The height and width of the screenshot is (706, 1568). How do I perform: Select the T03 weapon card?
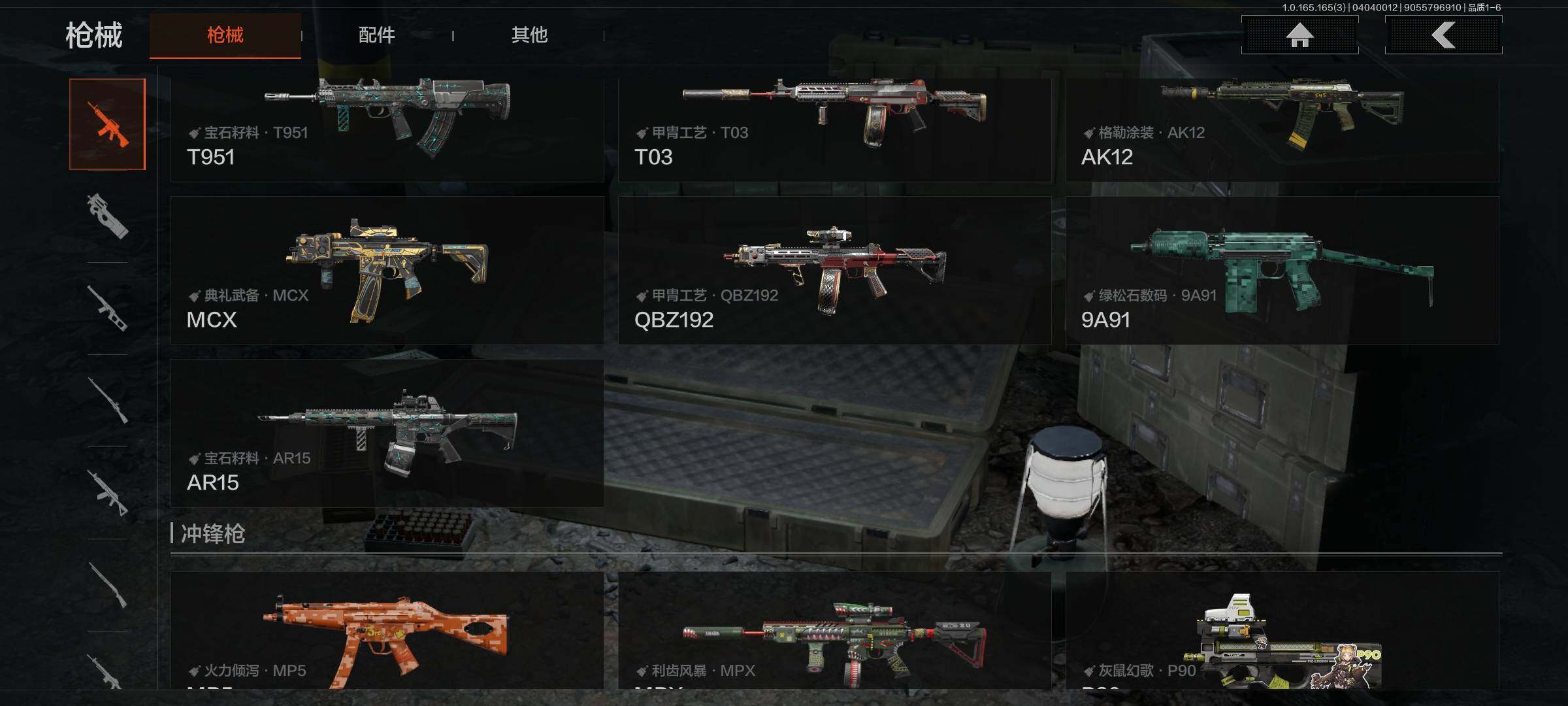[834, 129]
